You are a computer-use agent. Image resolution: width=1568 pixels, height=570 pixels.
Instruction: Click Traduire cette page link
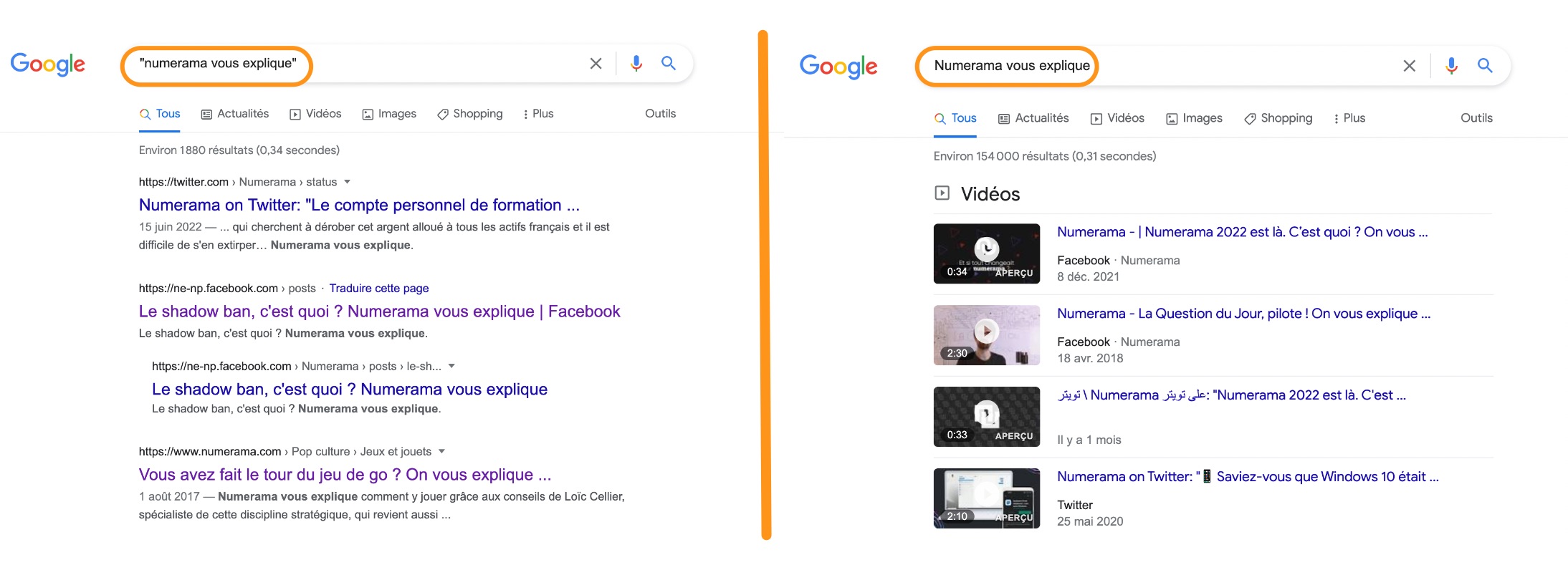[379, 289]
